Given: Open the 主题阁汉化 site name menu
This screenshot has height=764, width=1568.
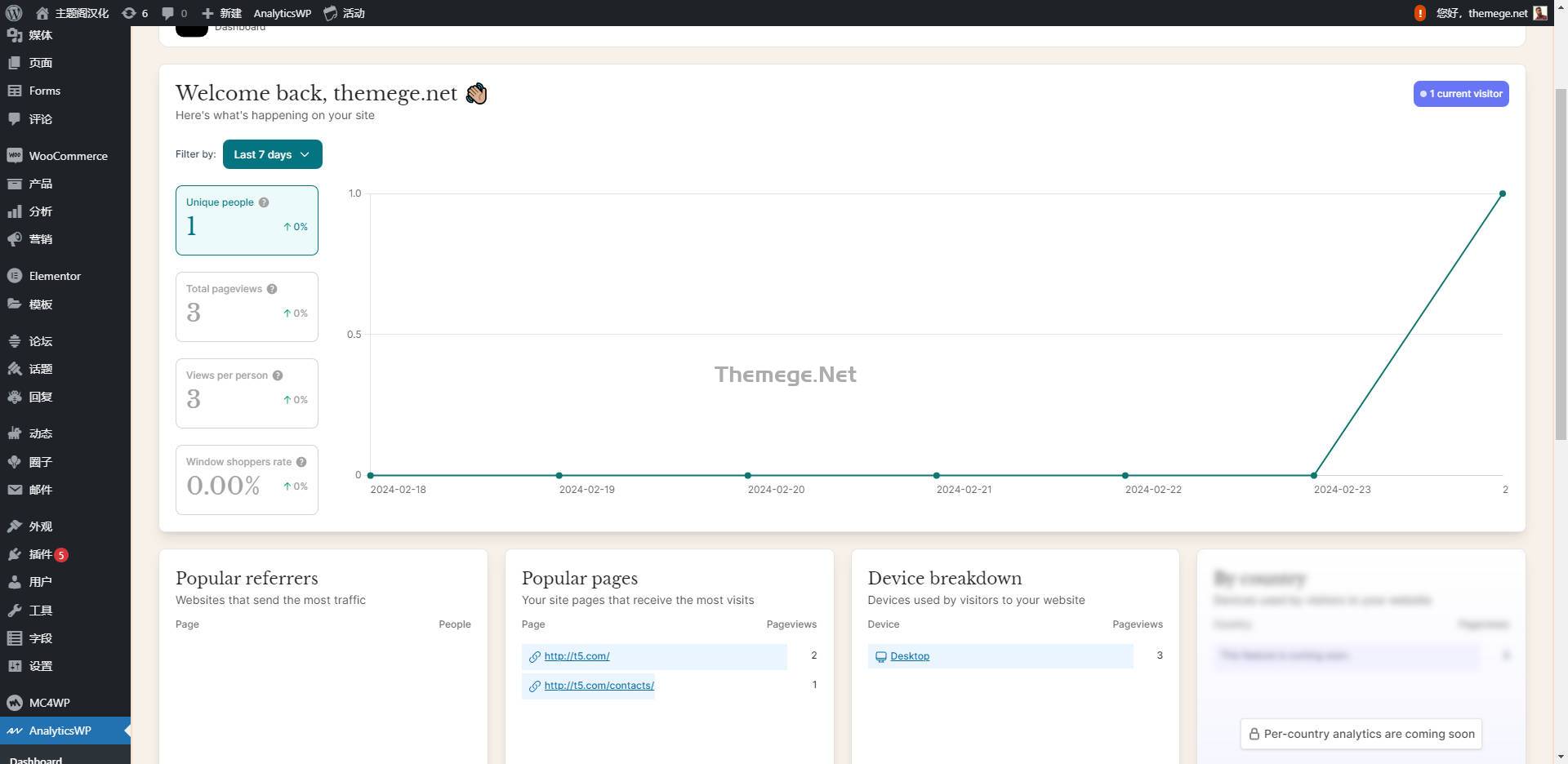Looking at the screenshot, I should [x=72, y=13].
